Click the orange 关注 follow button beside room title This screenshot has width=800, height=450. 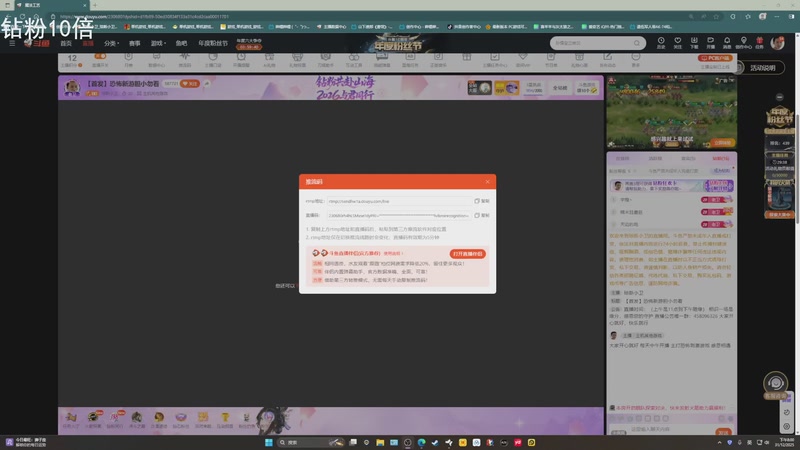190,84
